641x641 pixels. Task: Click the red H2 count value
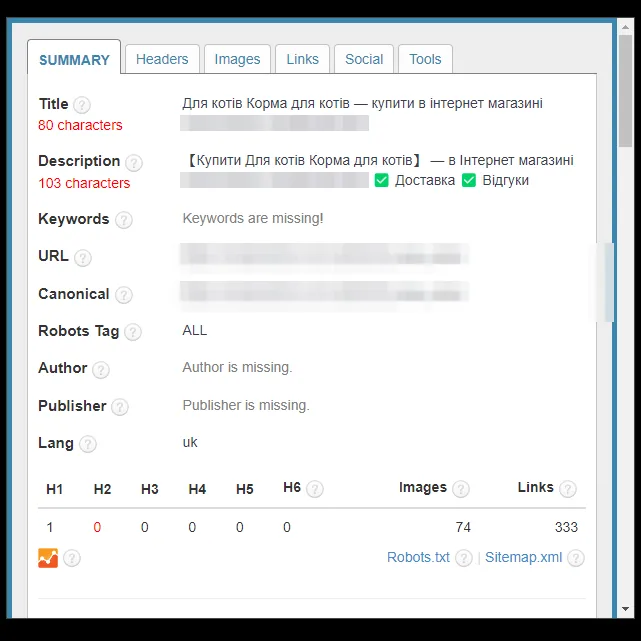pyautogui.click(x=97, y=527)
